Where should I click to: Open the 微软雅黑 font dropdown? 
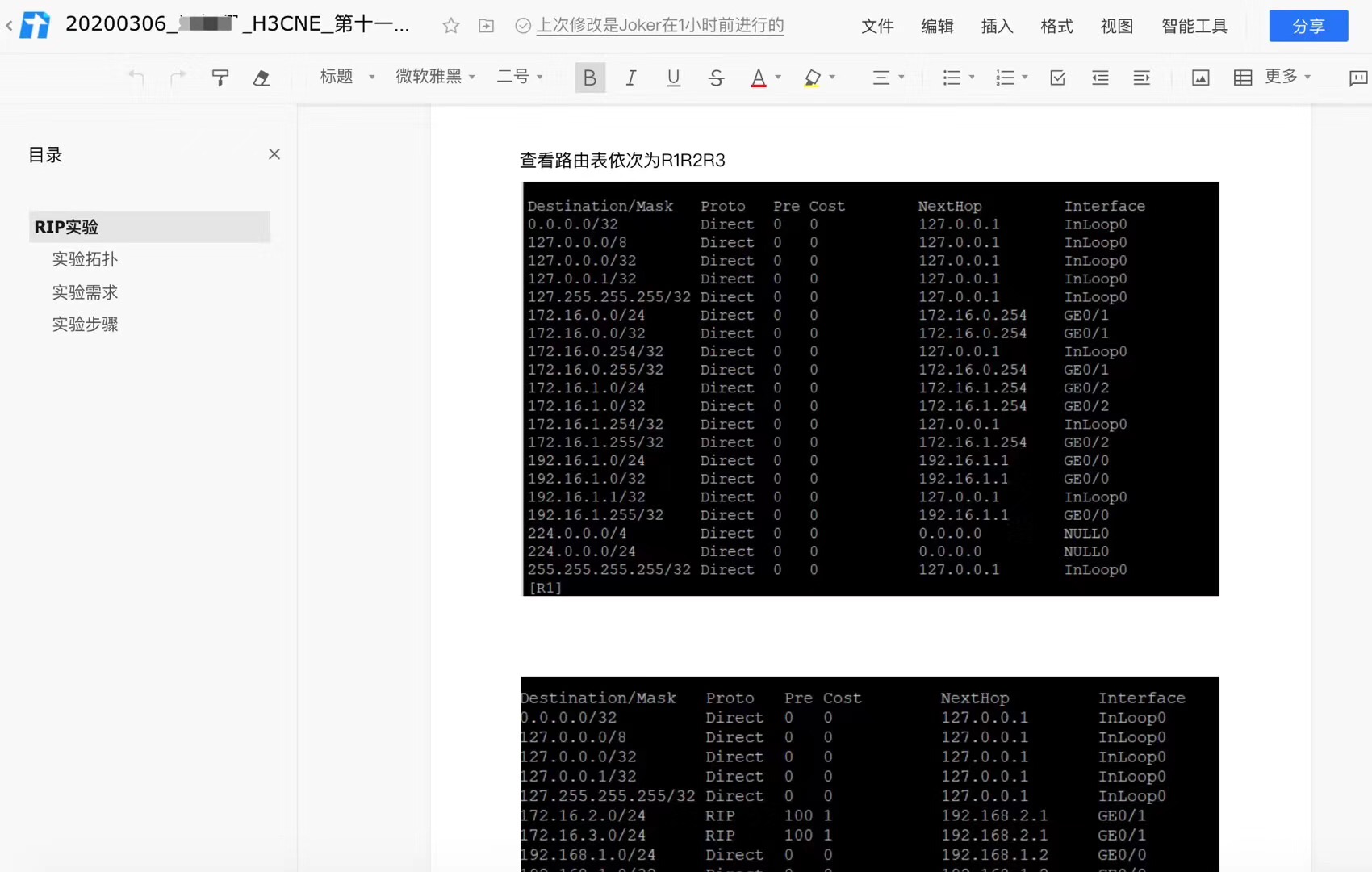click(435, 77)
